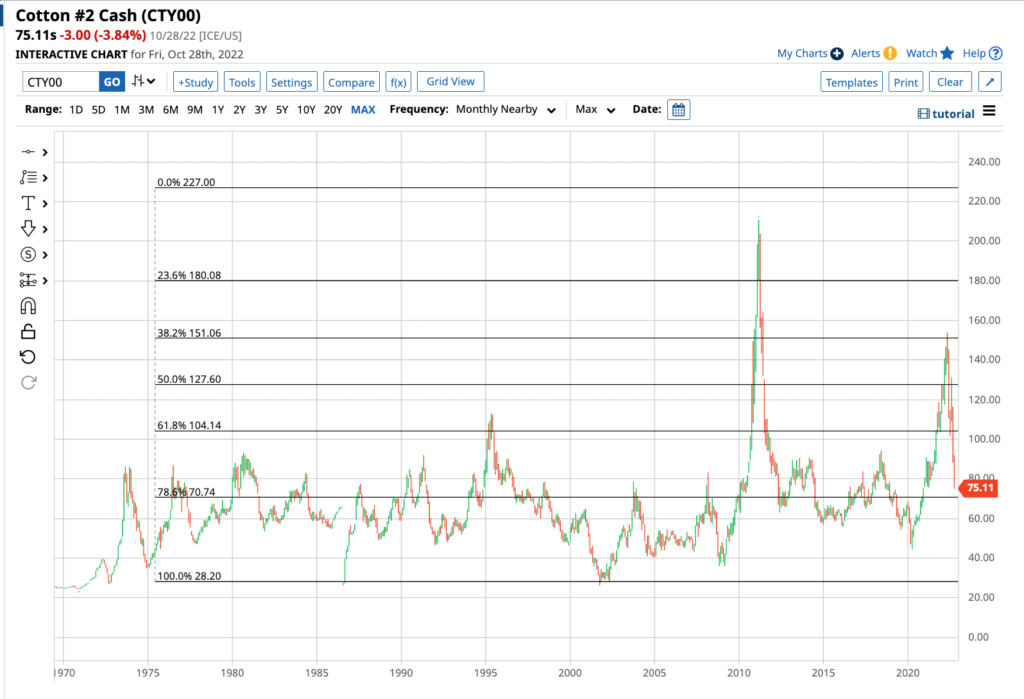Expand the text tool submenu chevron
This screenshot has height=699, width=1024.
45,204
